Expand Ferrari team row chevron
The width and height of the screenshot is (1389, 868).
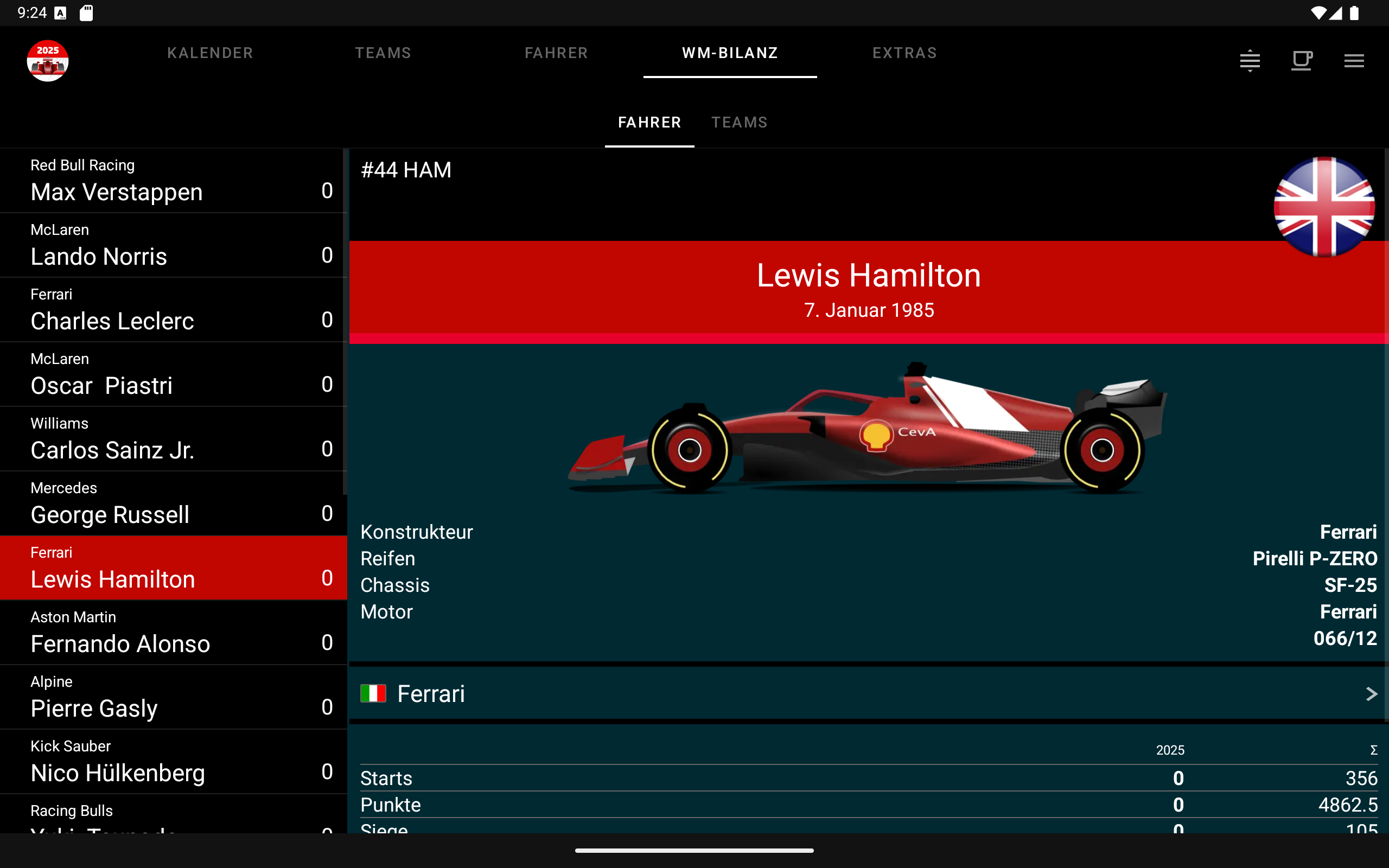click(x=1371, y=693)
